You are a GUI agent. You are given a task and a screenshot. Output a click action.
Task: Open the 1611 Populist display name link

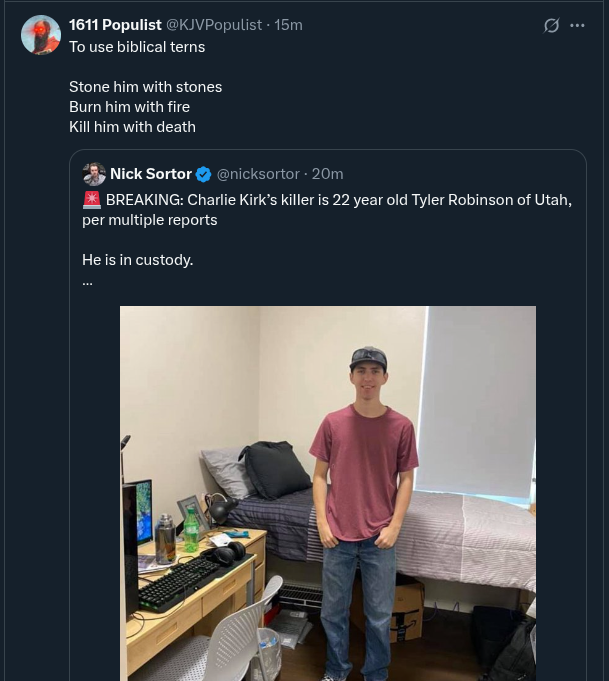click(x=115, y=25)
